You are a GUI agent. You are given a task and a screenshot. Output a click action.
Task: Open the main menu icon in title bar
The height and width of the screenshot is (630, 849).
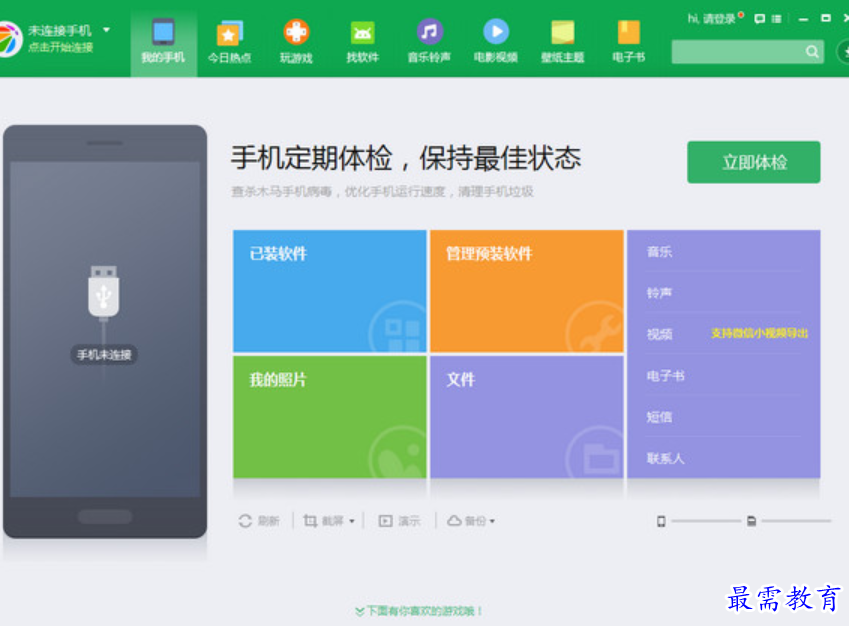(776, 19)
